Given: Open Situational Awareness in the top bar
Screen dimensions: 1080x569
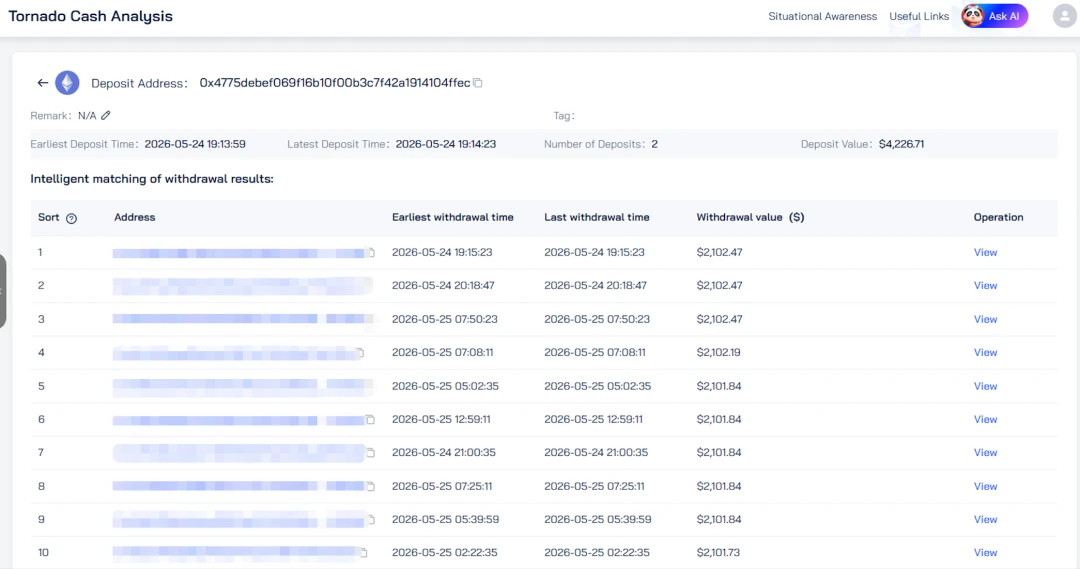Looking at the screenshot, I should [822, 16].
